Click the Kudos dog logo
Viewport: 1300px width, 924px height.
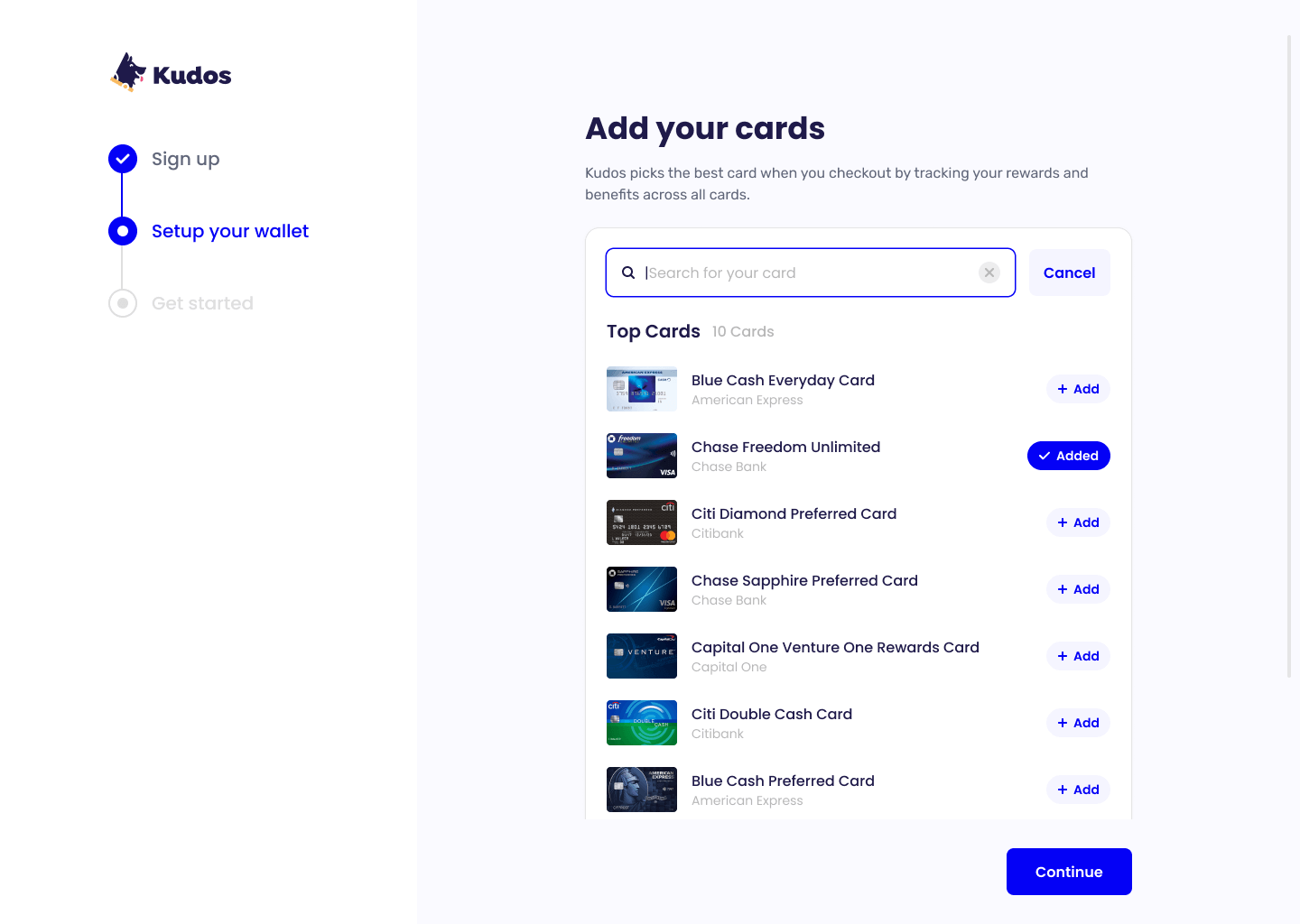(x=128, y=70)
